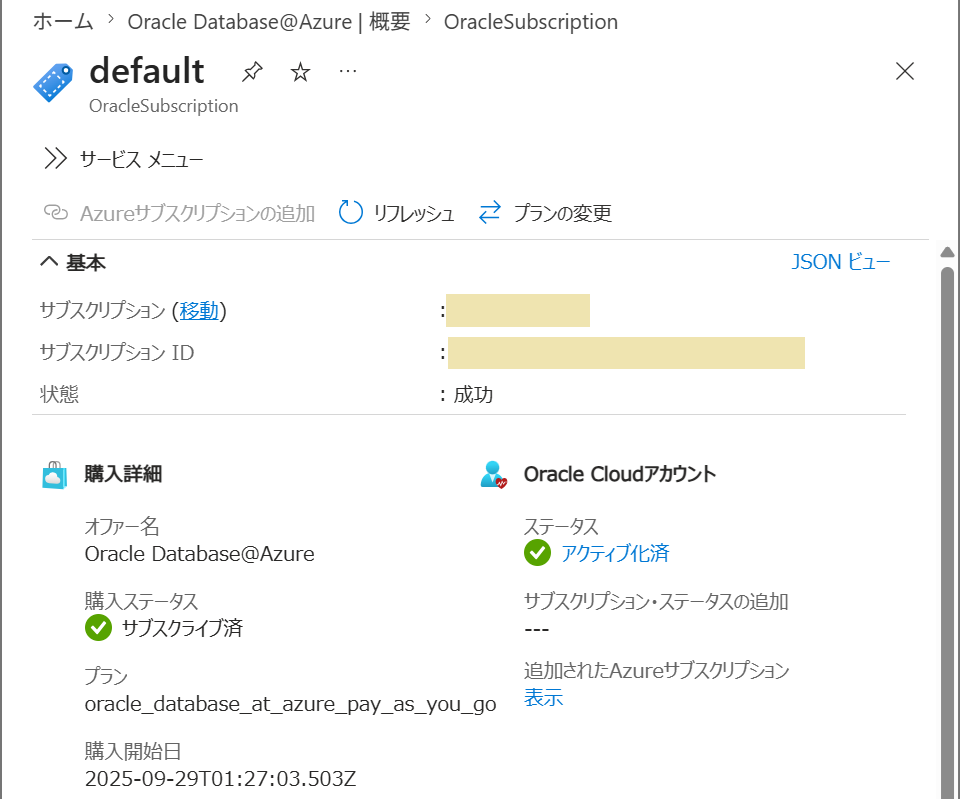The width and height of the screenshot is (960, 799).
Task: Click the swap arrows icon for プランの変更
Action: click(x=490, y=212)
